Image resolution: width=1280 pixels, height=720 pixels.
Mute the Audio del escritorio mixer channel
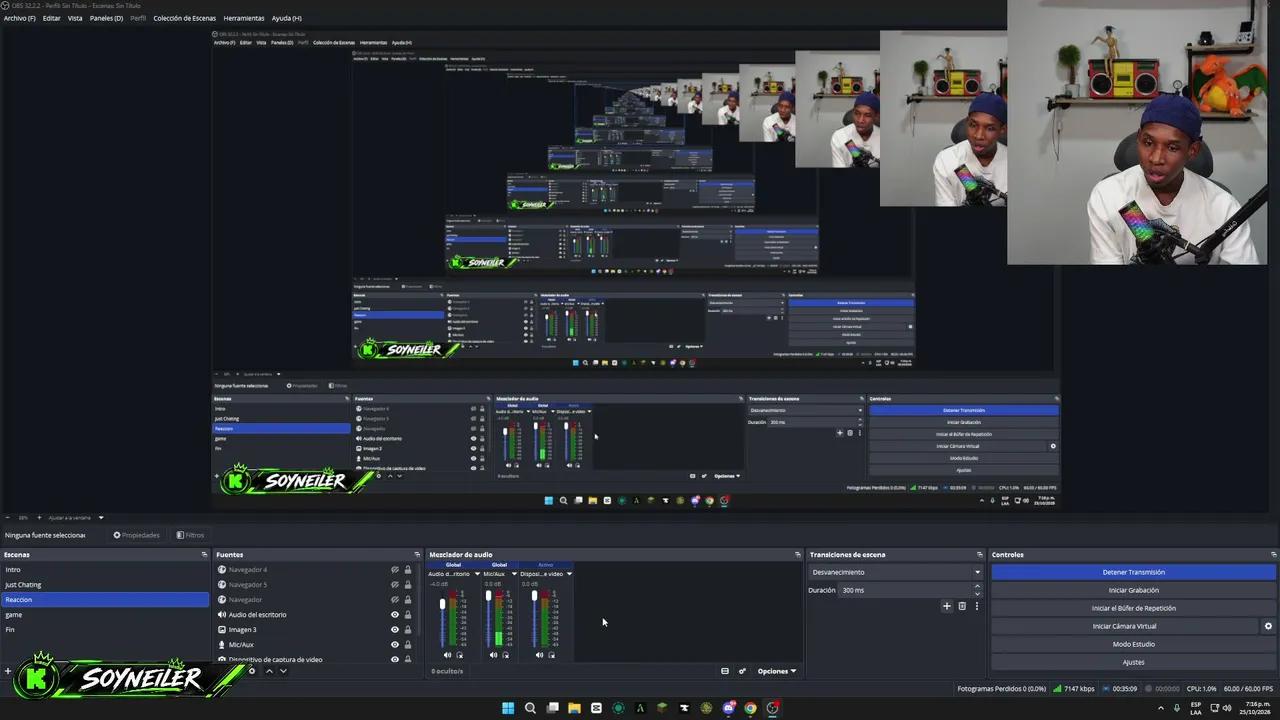447,655
